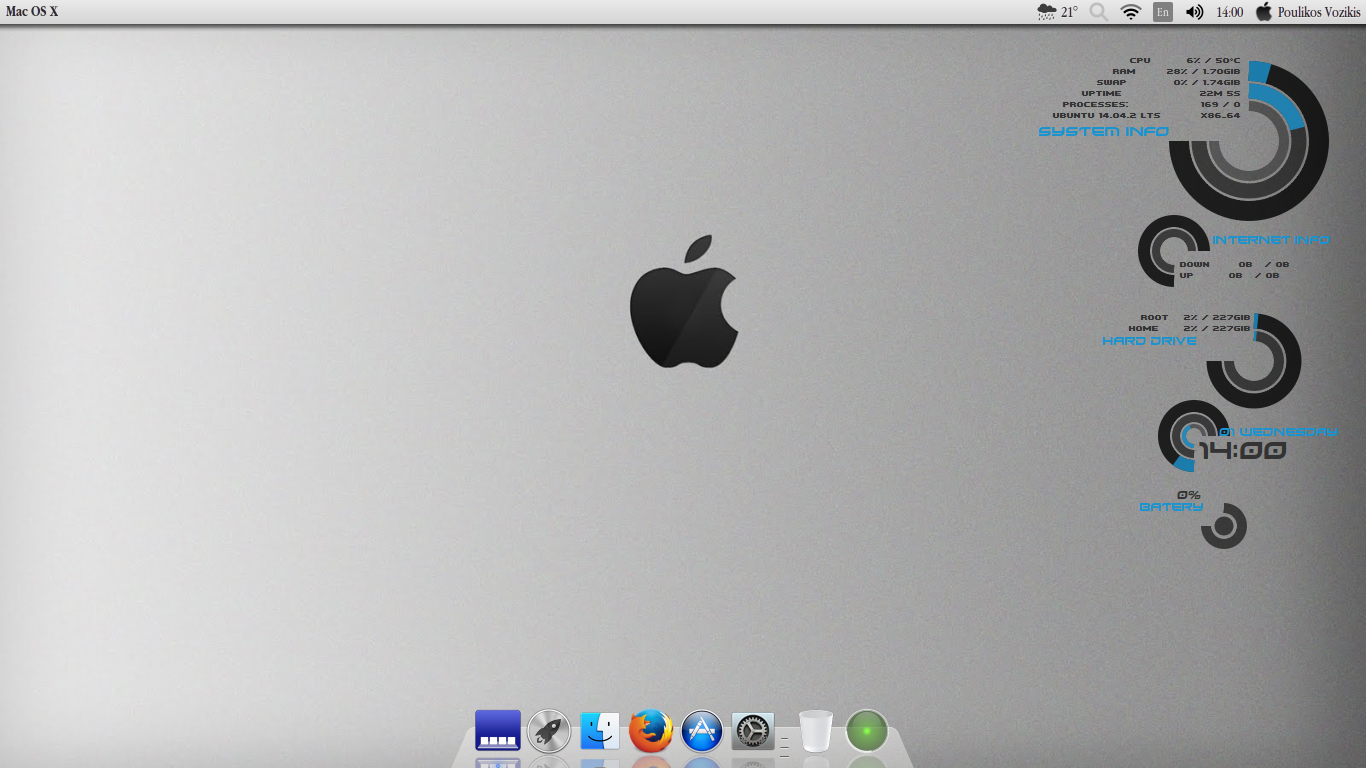Click the SYSTEM INFO heading
The width and height of the screenshot is (1366, 768).
coord(1103,131)
